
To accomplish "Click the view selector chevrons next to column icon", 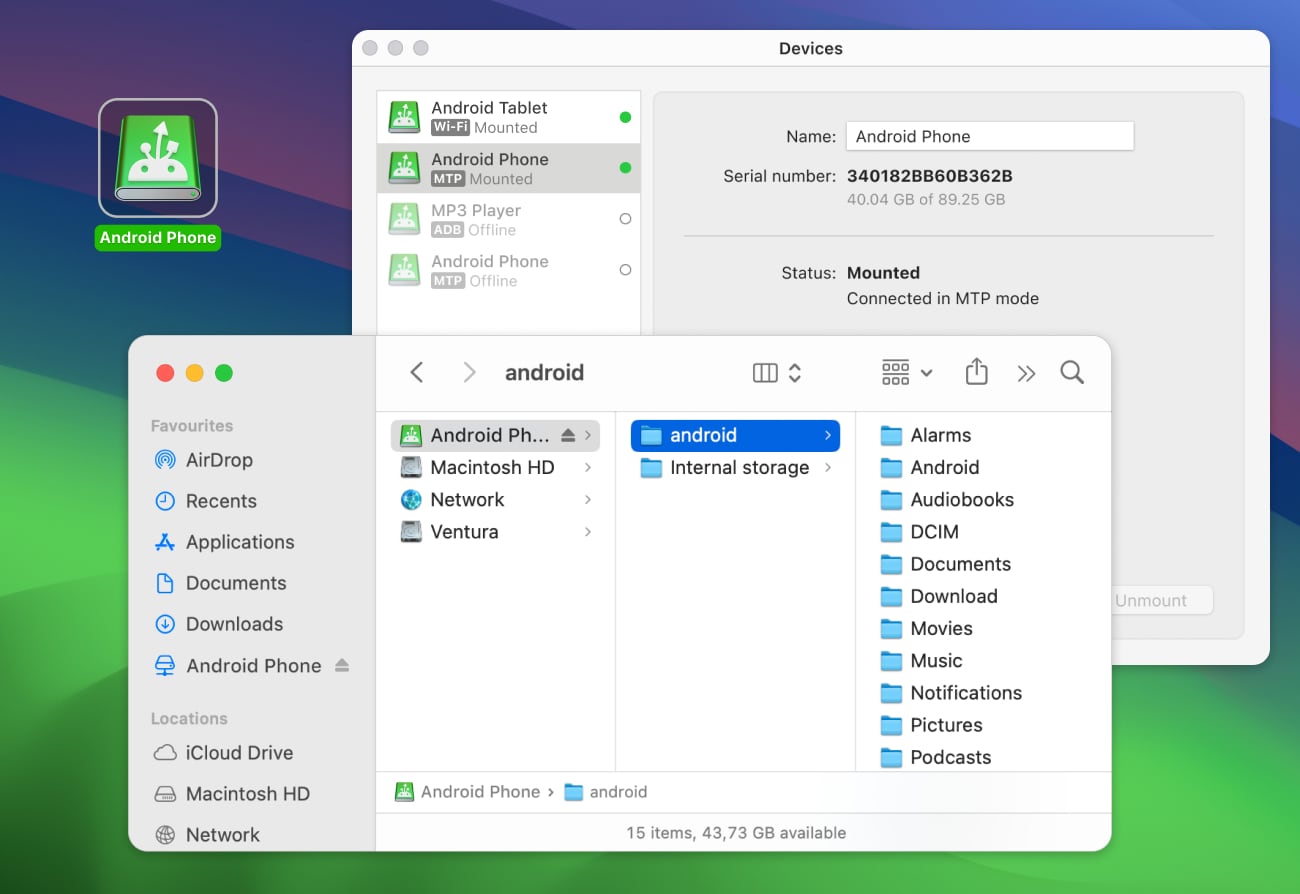I will pos(793,371).
